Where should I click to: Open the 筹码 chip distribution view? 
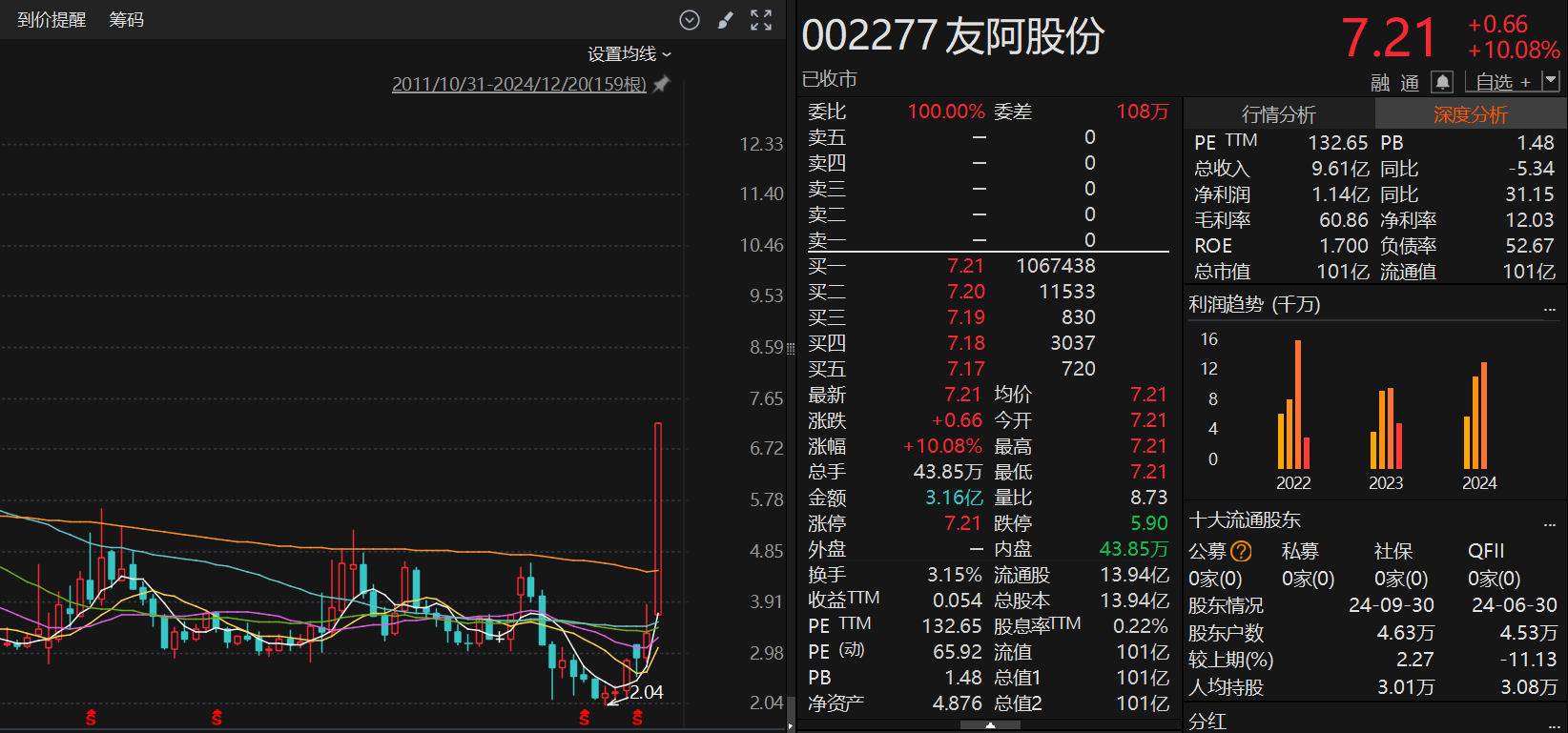coord(126,20)
